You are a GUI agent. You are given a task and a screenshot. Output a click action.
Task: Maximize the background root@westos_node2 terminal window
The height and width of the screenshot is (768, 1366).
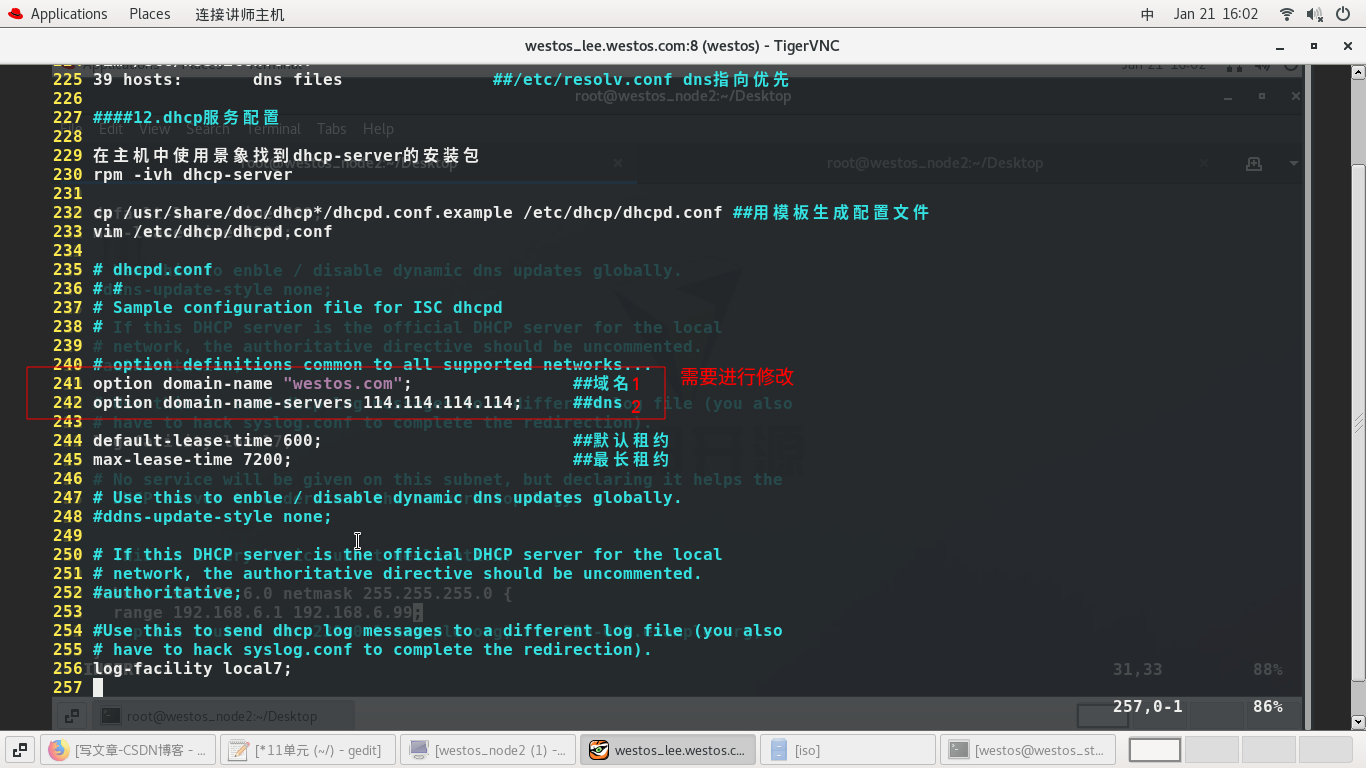(x=1262, y=97)
